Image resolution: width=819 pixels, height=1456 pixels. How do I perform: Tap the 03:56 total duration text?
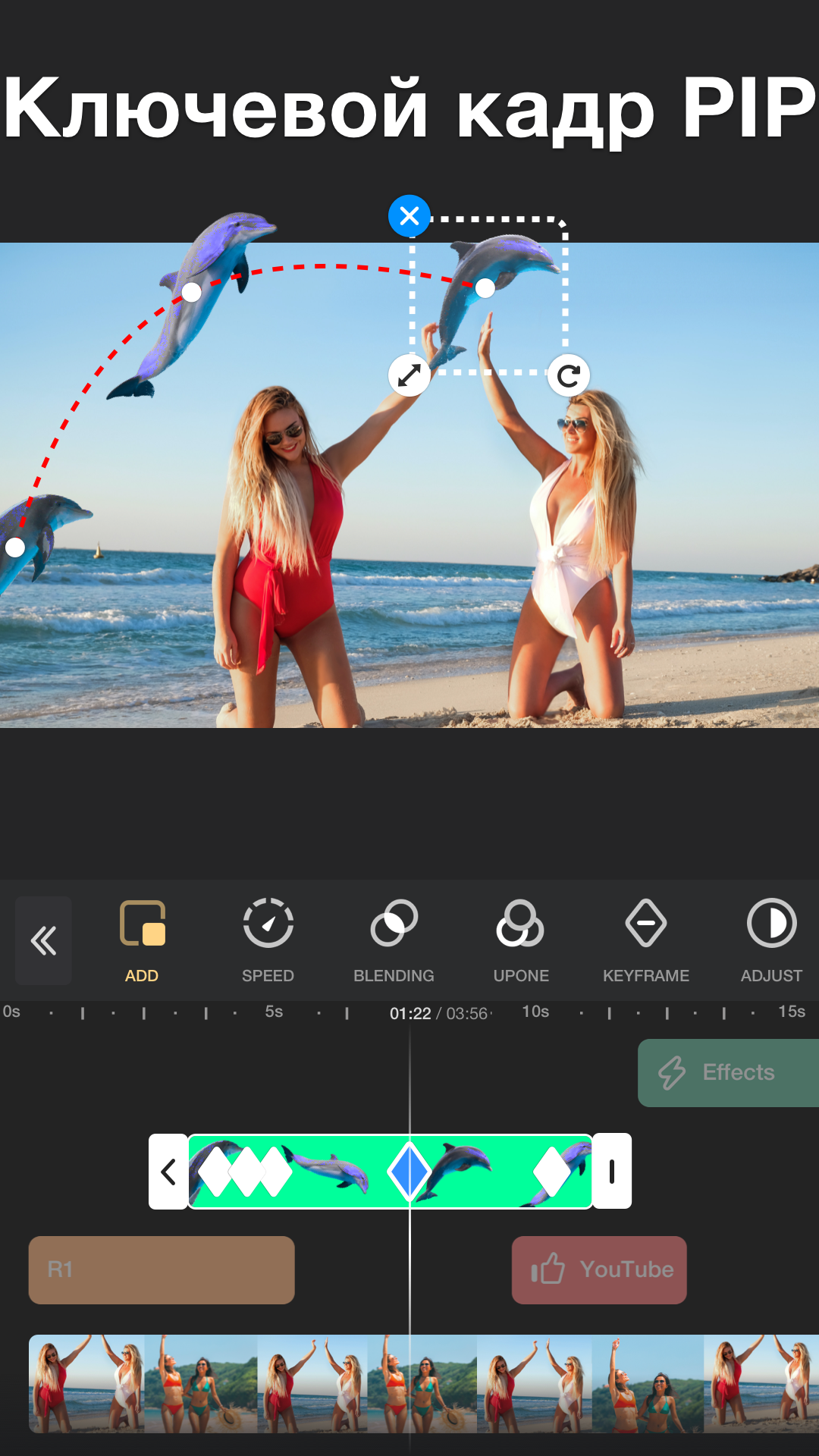pyautogui.click(x=466, y=1013)
